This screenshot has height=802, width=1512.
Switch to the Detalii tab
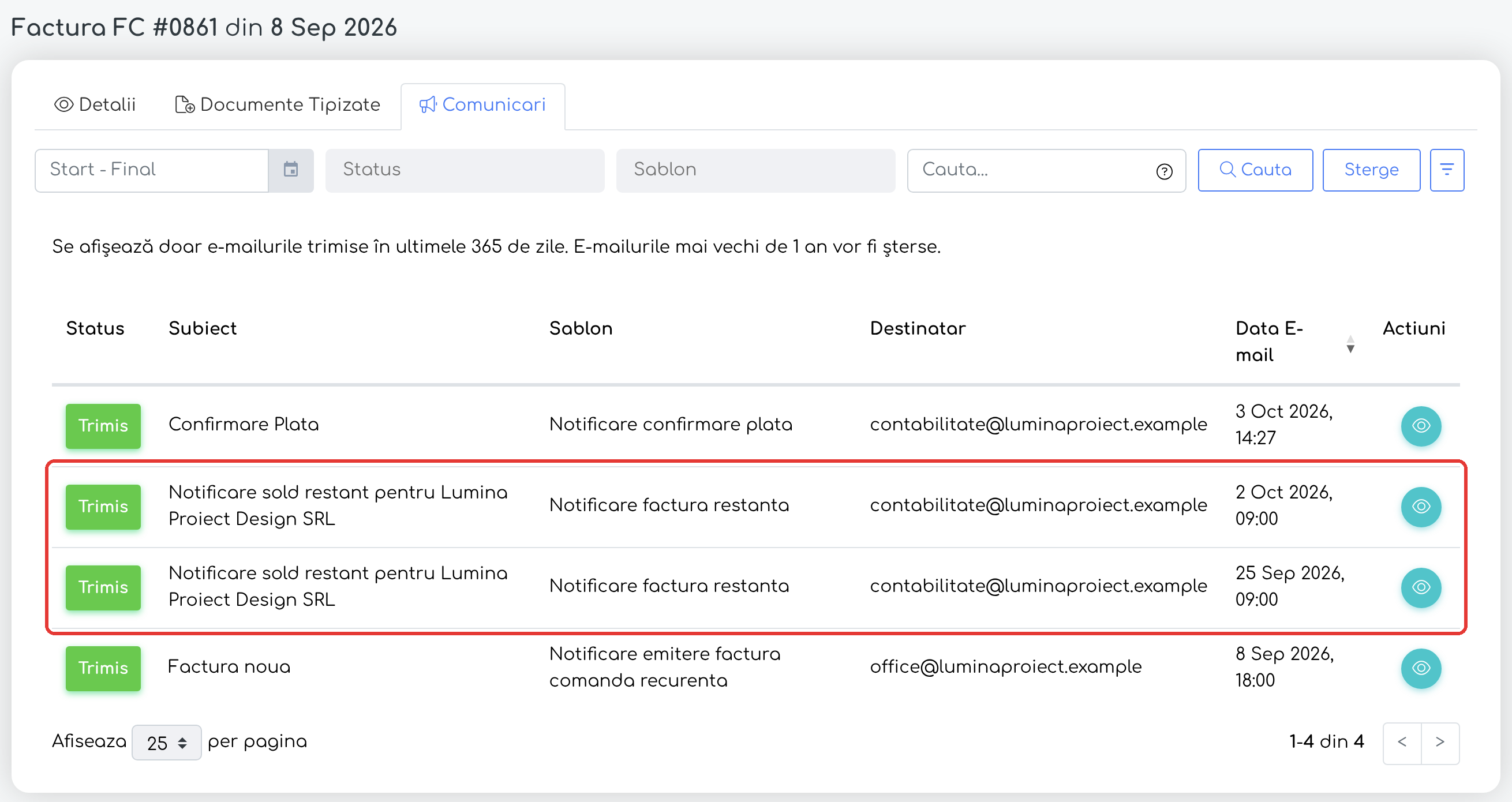[95, 105]
